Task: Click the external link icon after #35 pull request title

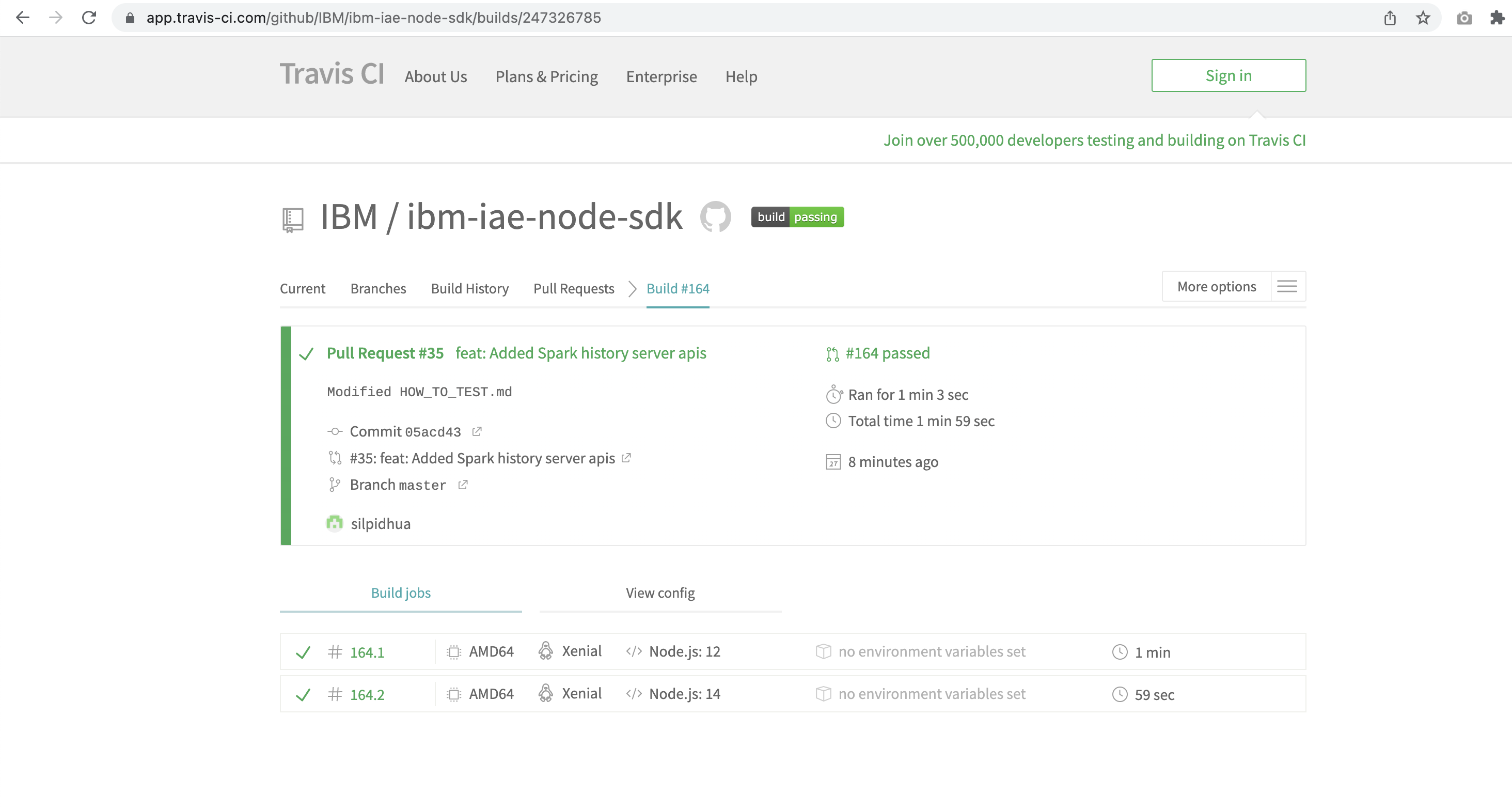Action: coord(626,458)
